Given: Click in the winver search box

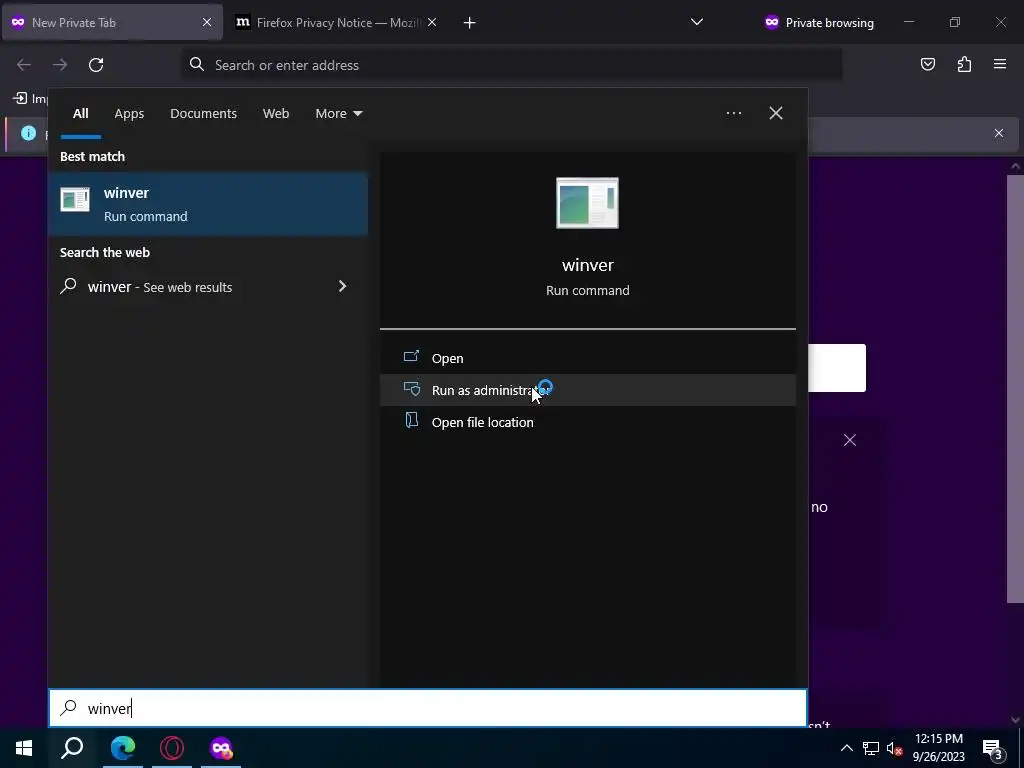Looking at the screenshot, I should click(x=428, y=708).
